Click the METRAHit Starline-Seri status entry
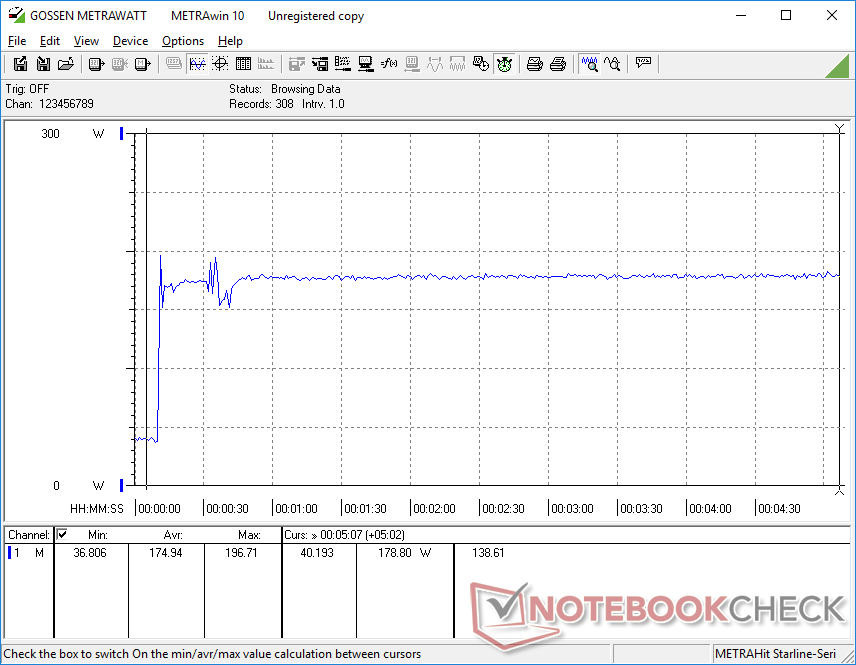856x665 pixels. [775, 654]
